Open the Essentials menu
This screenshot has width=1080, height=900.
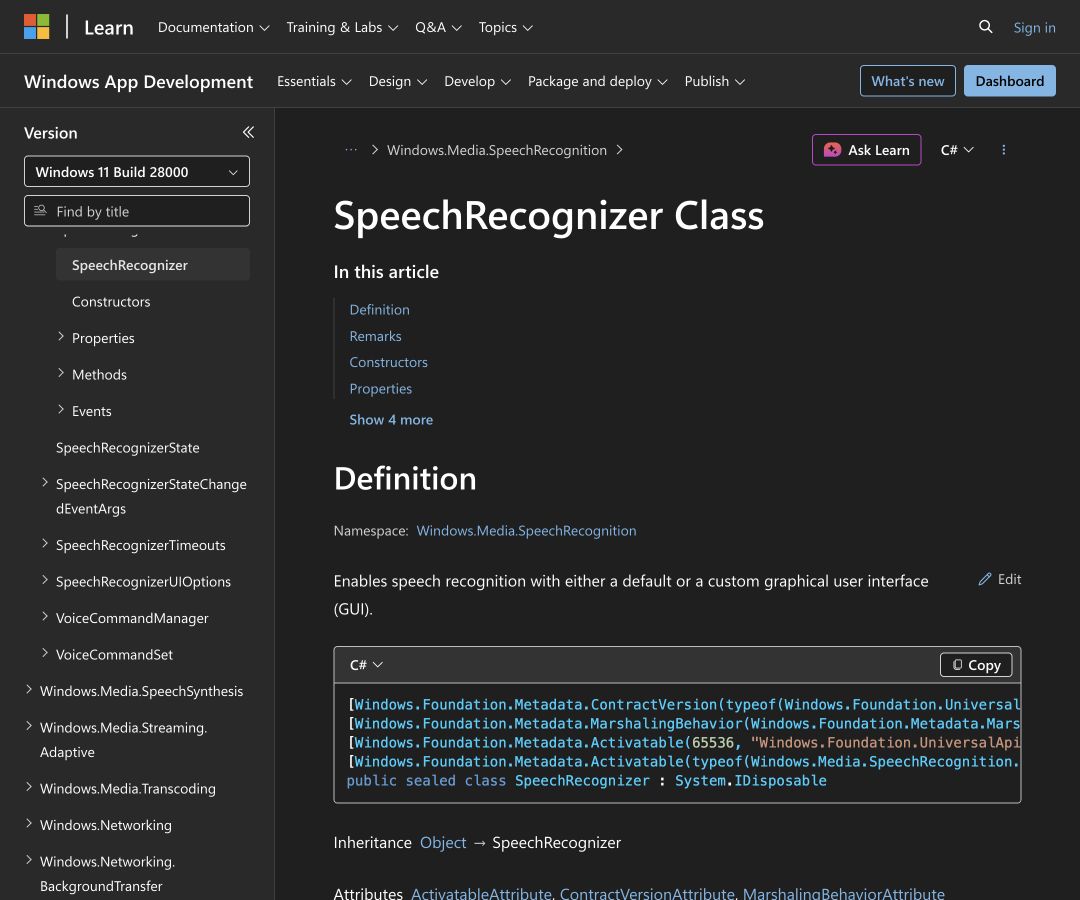click(314, 81)
